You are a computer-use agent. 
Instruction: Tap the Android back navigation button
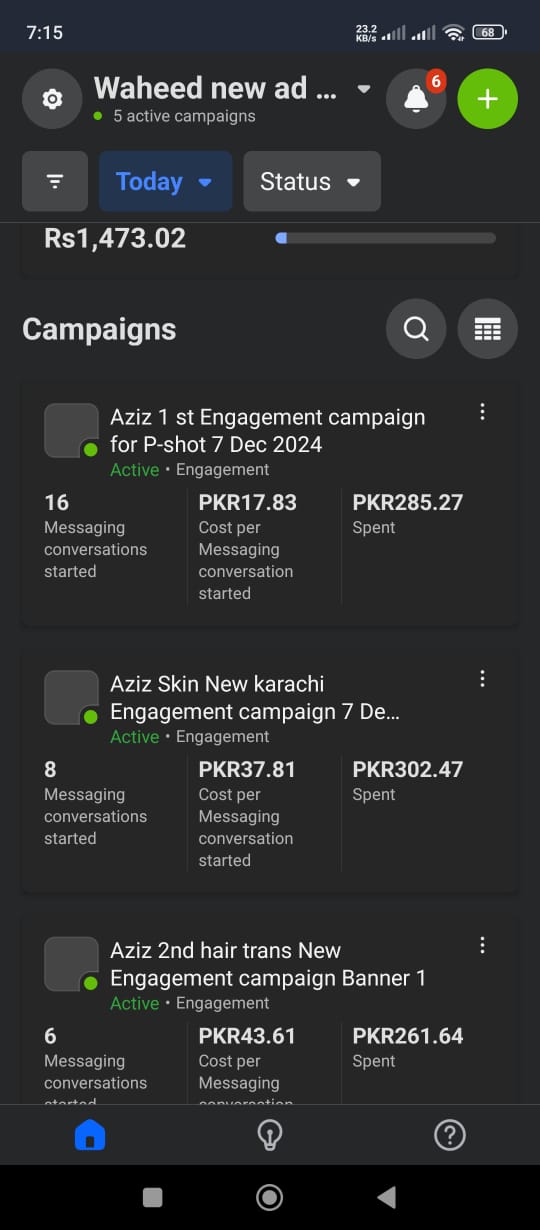pos(386,1197)
